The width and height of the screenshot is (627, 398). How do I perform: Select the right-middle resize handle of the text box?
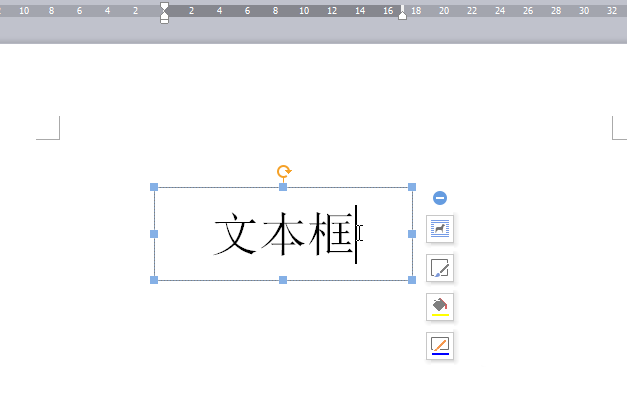tap(412, 234)
